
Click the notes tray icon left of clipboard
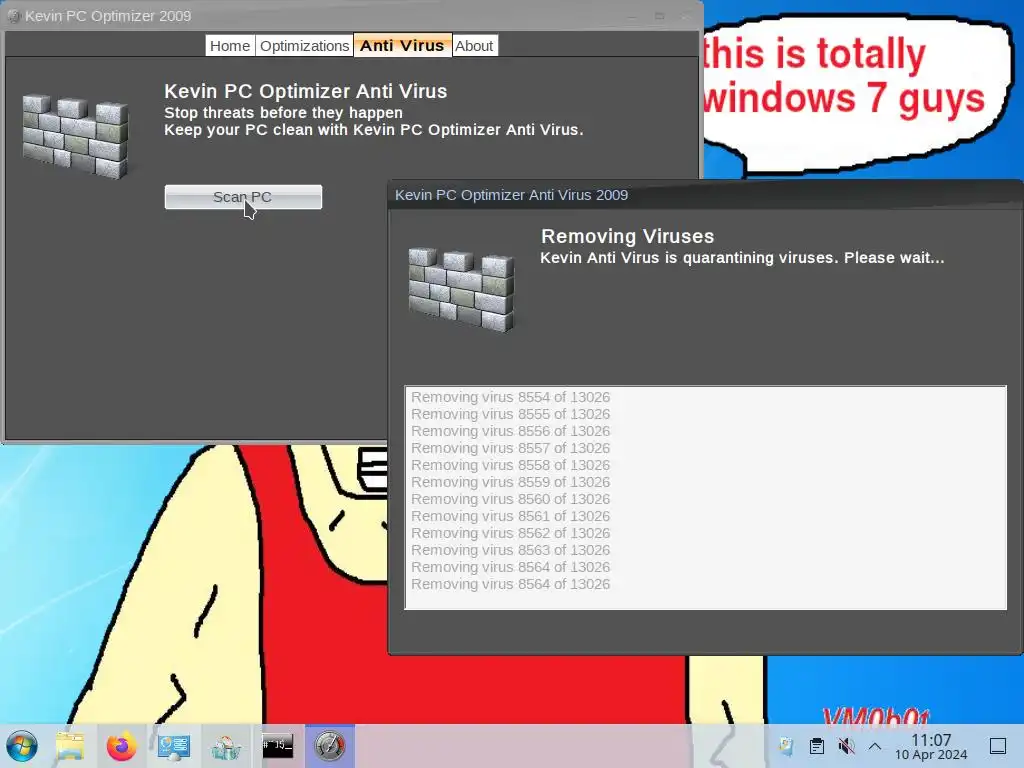point(786,746)
